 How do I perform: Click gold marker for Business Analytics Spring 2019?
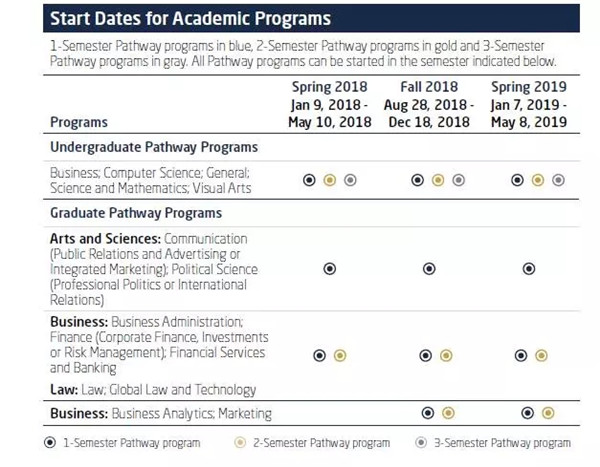[547, 412]
